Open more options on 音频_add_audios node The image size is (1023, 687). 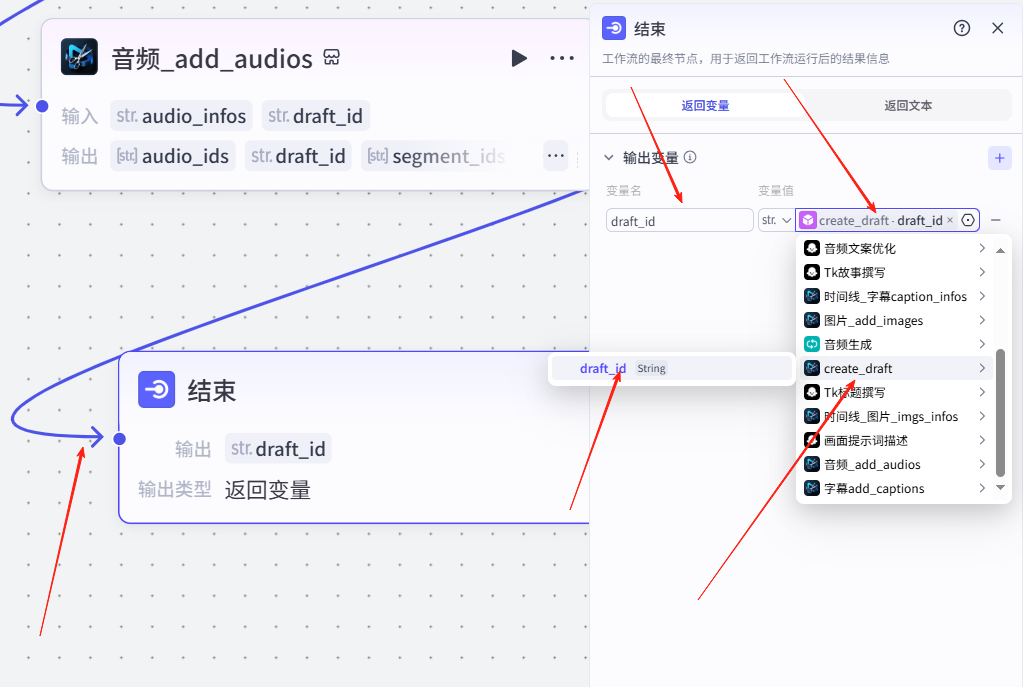[x=562, y=58]
